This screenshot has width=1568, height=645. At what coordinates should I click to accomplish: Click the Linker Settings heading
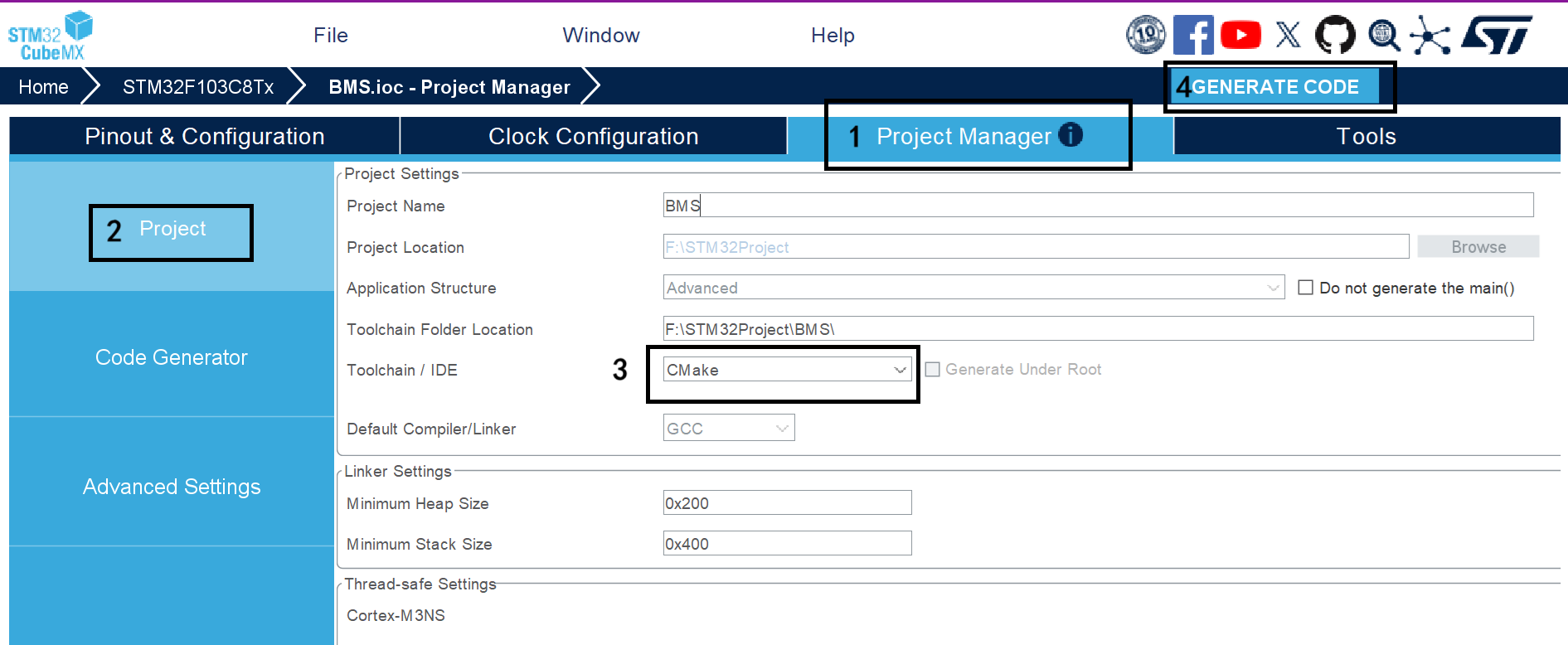398,472
